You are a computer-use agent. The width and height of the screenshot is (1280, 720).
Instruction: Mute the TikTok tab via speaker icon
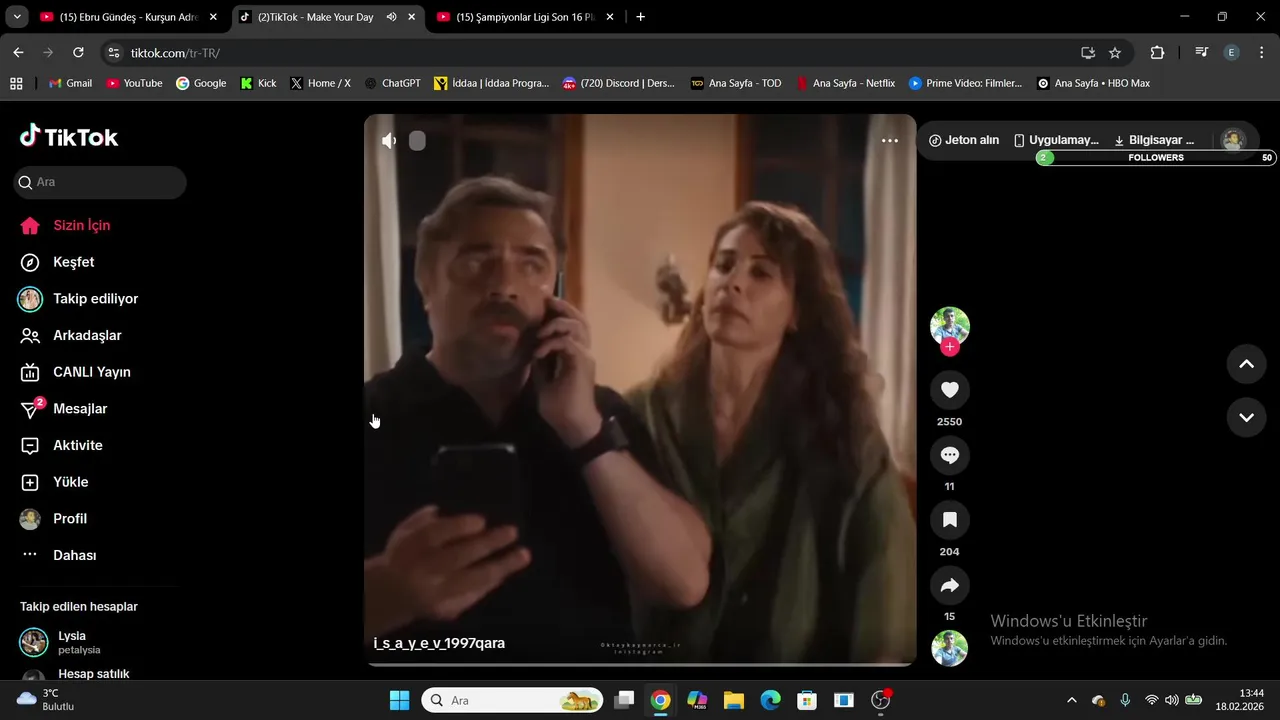391,17
